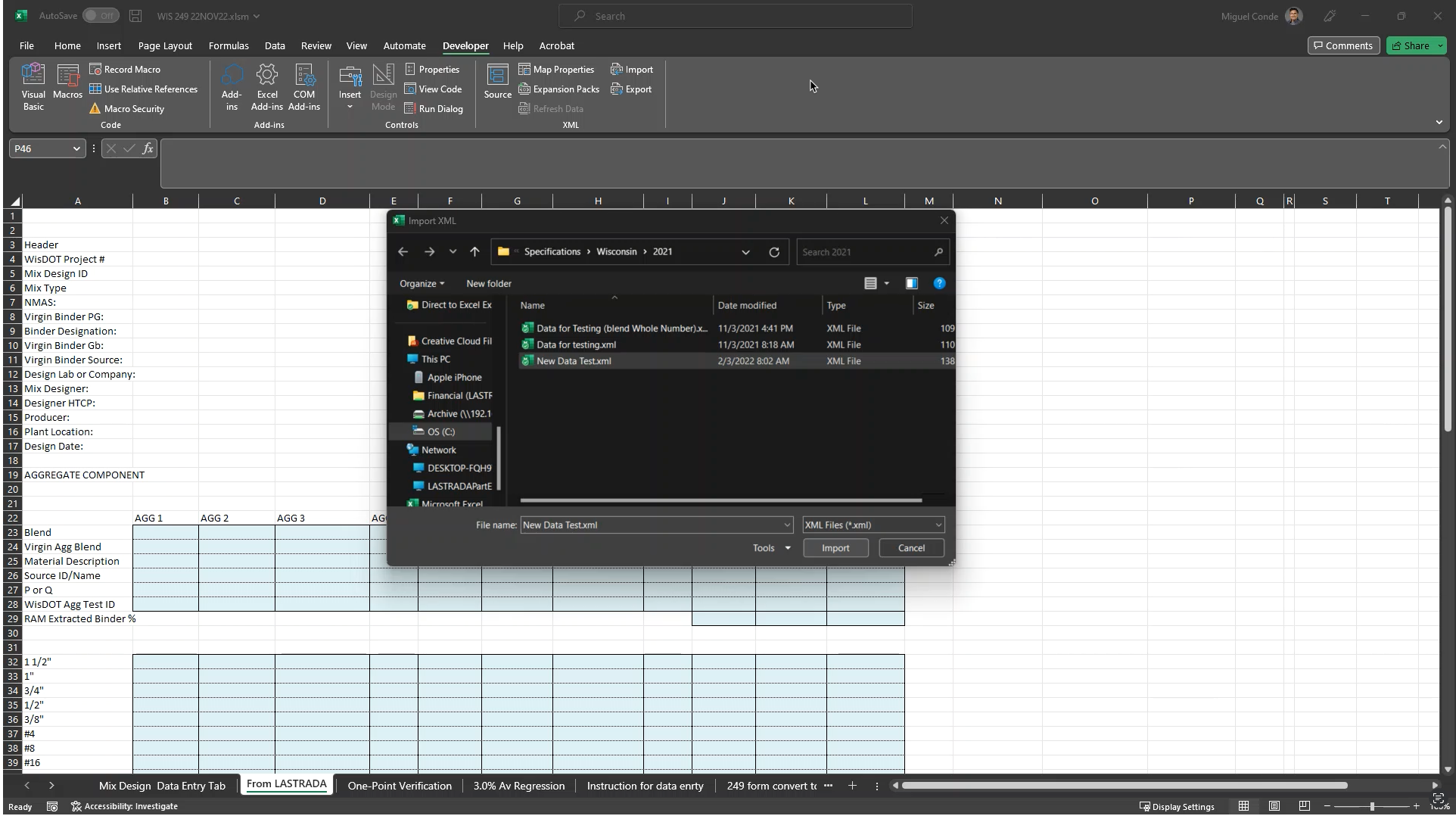Open the file type XML Files dropdown
The height and width of the screenshot is (816, 1456).
click(873, 525)
